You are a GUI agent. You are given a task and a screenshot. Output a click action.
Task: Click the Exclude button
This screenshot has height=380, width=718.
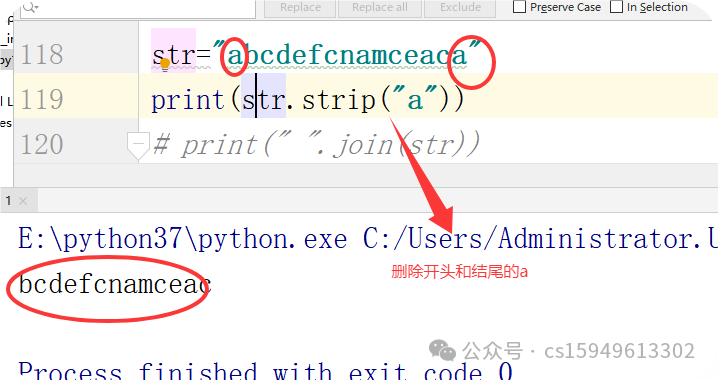(460, 8)
